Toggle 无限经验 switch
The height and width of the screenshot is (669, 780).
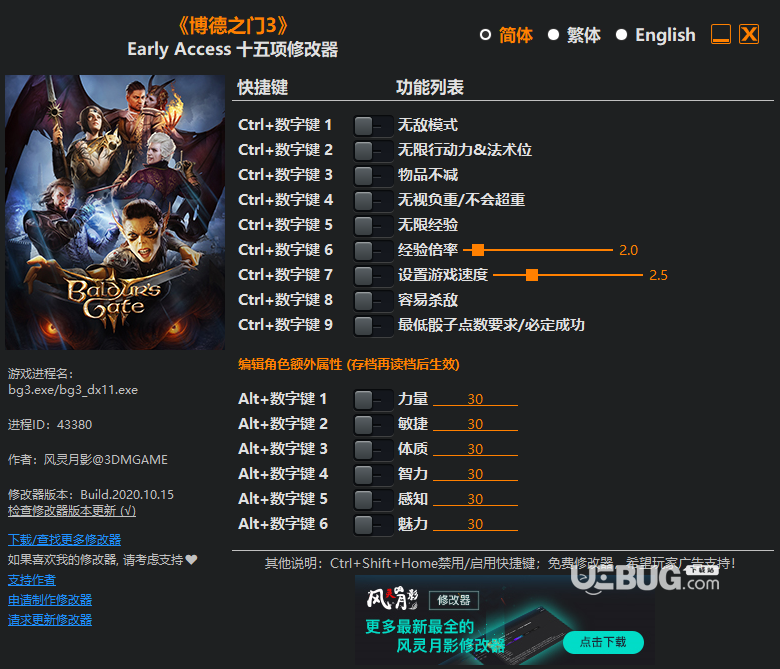373,225
